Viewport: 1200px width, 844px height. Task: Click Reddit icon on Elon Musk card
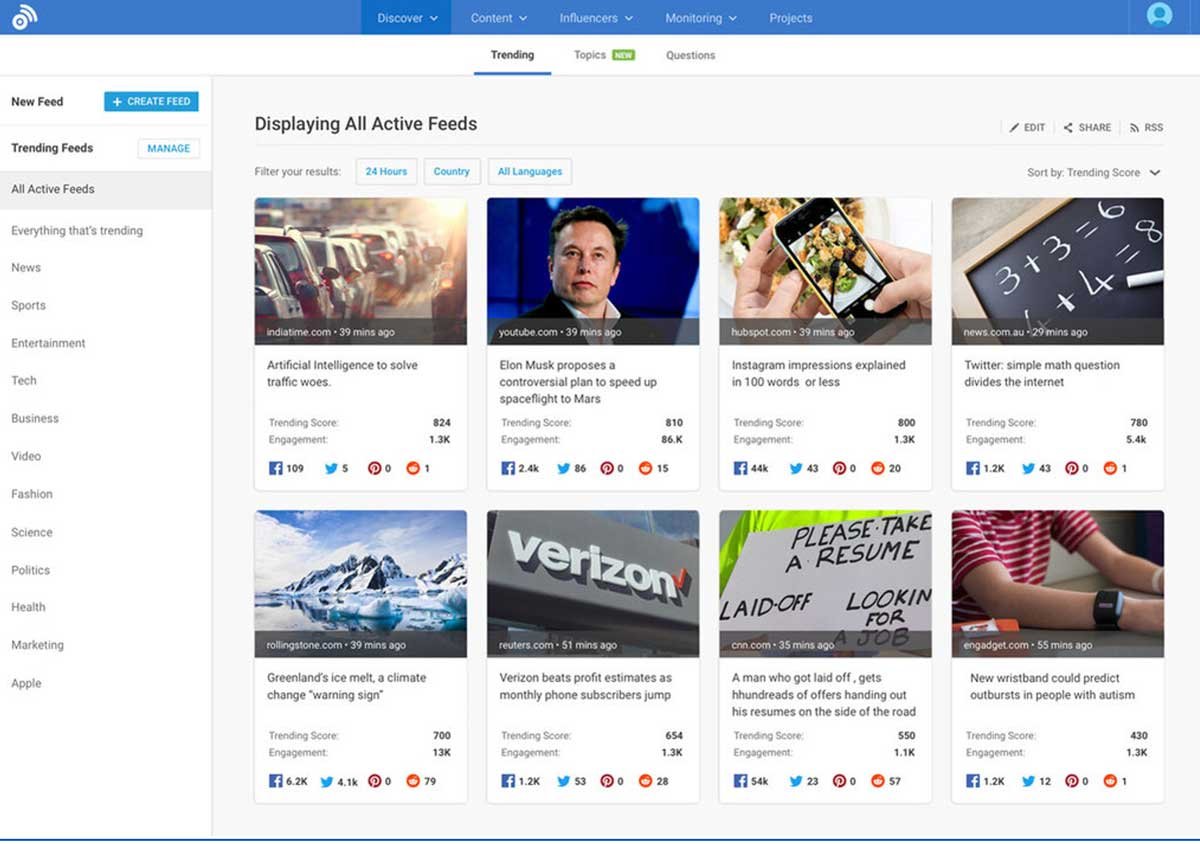[645, 468]
